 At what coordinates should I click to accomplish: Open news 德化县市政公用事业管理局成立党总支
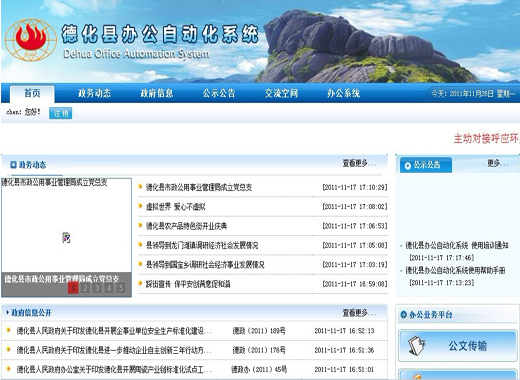click(199, 187)
